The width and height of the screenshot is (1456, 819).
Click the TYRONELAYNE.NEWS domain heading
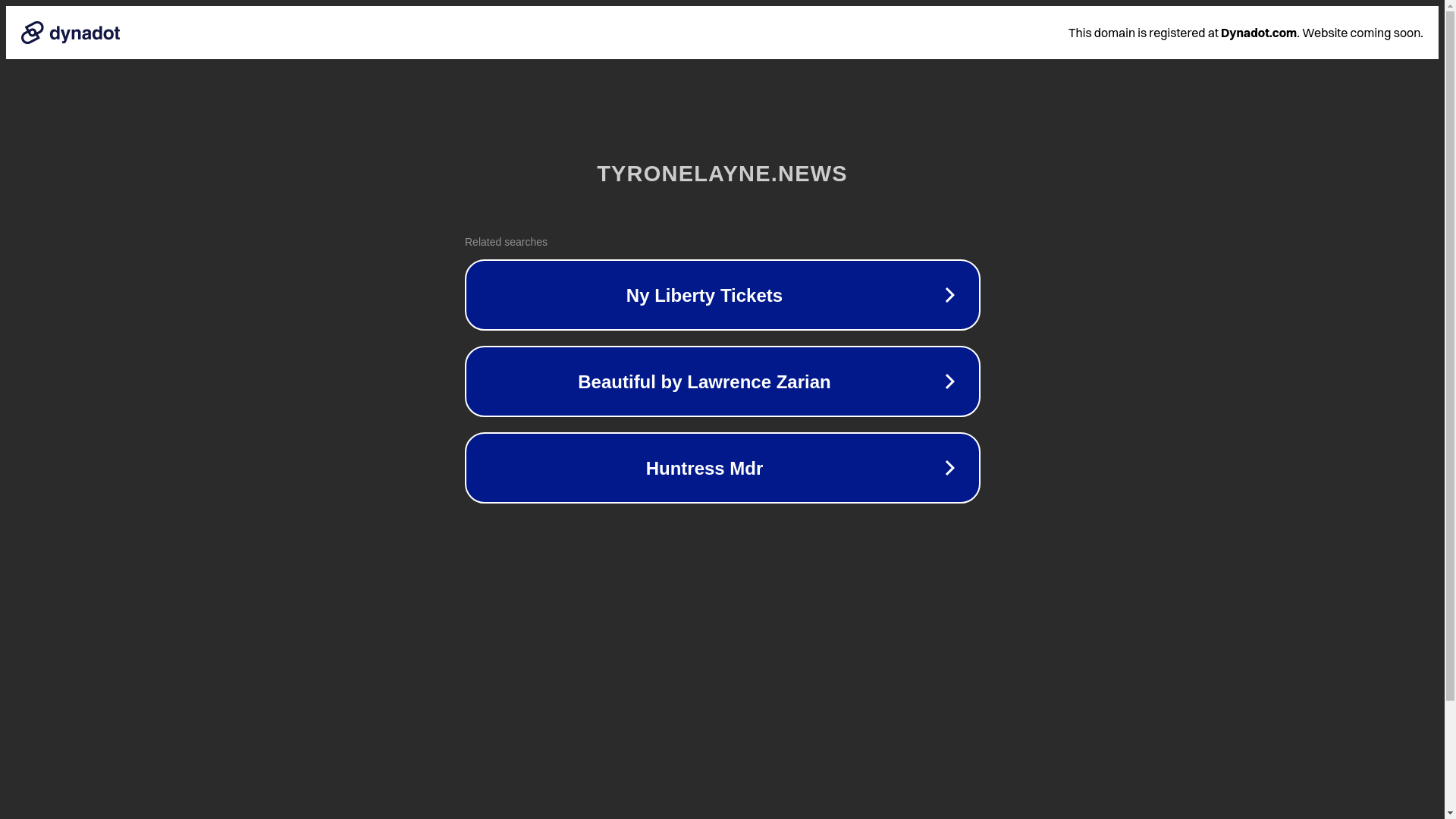point(722,174)
